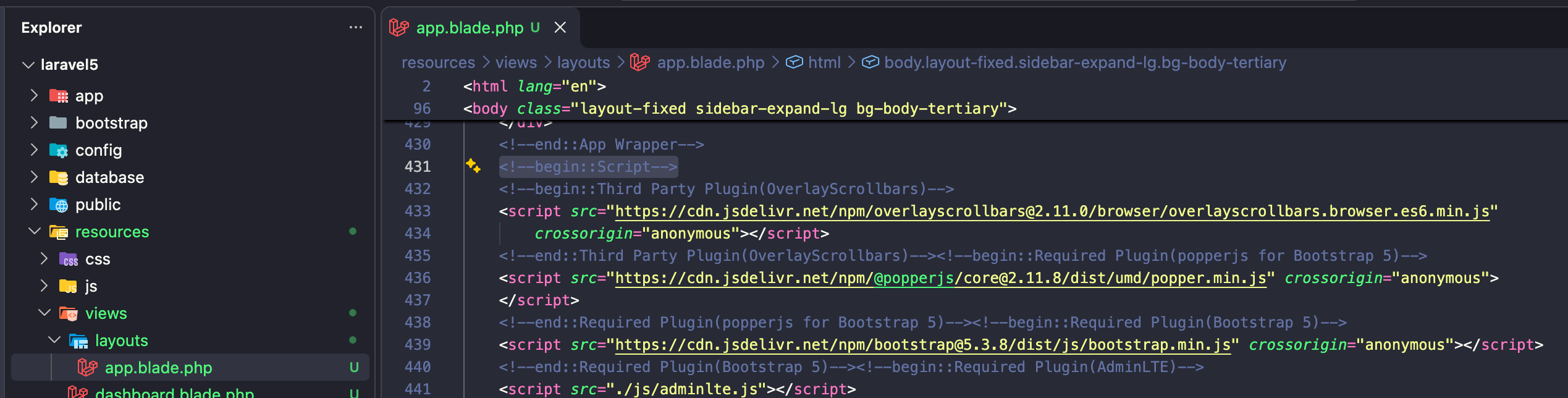
Task: Click the begin::Script comment on line 431
Action: click(588, 167)
